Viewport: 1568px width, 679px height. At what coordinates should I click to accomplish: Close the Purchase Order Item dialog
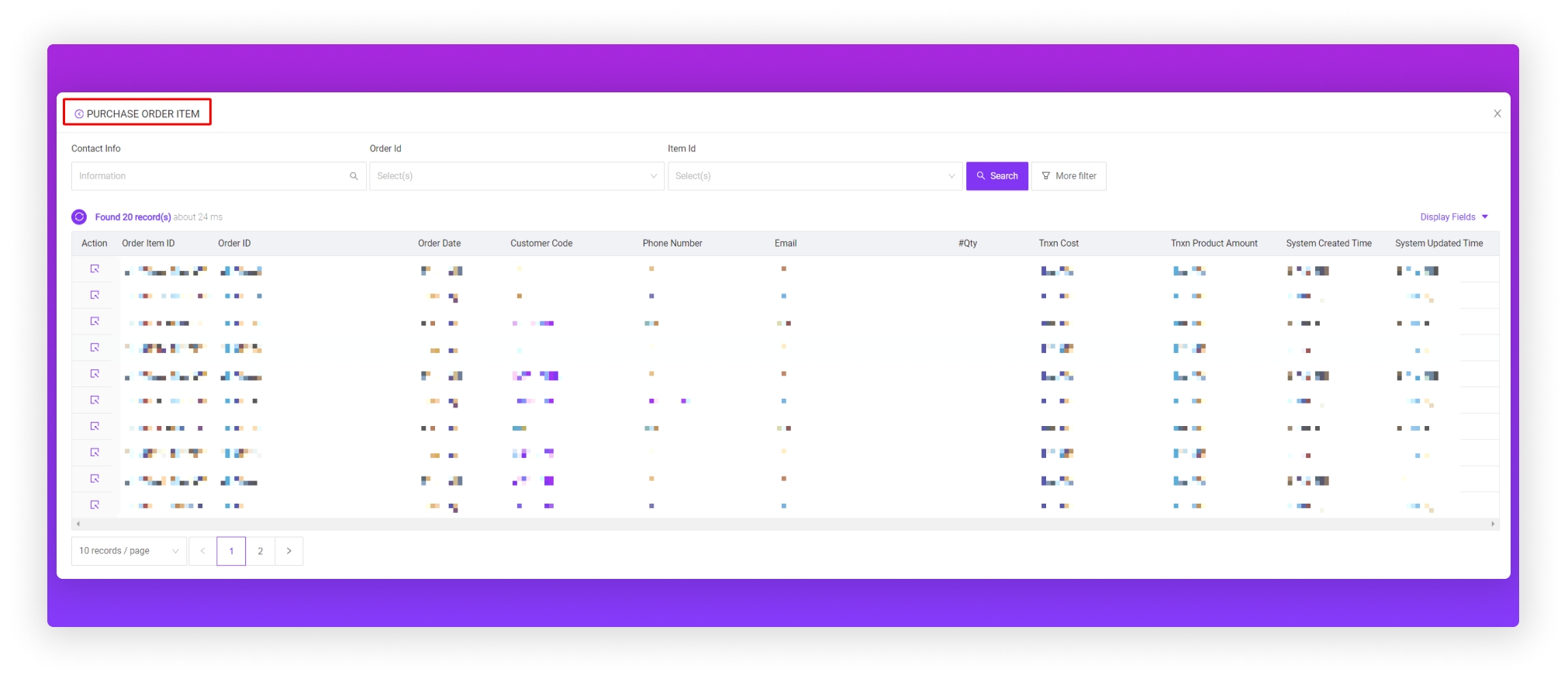[x=1497, y=114]
